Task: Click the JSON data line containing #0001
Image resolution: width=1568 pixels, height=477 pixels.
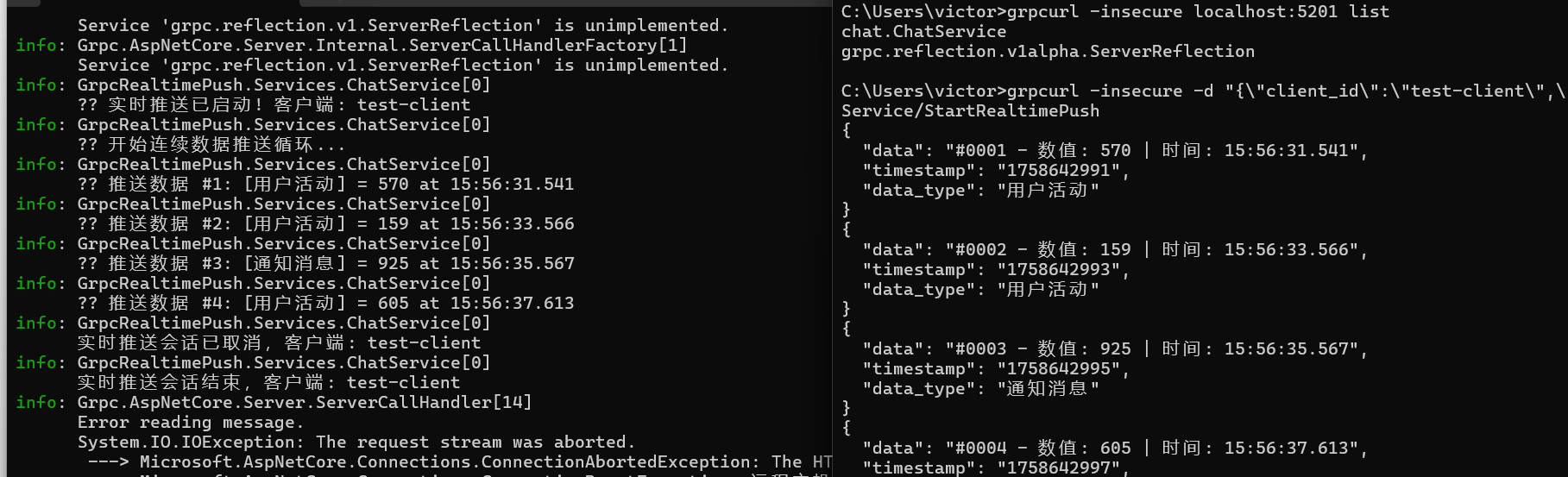Action: point(1115,150)
